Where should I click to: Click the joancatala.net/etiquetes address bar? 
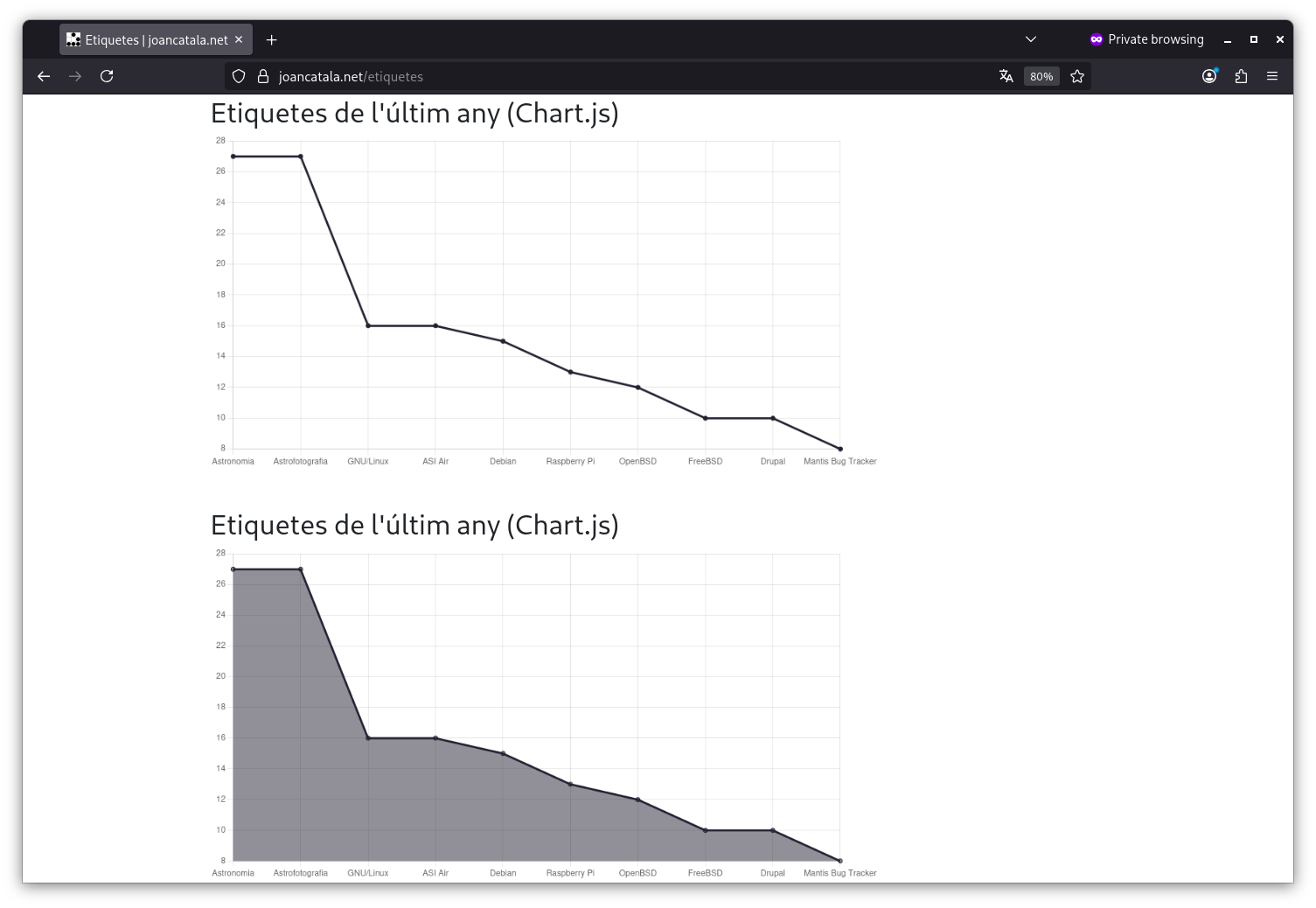point(612,76)
